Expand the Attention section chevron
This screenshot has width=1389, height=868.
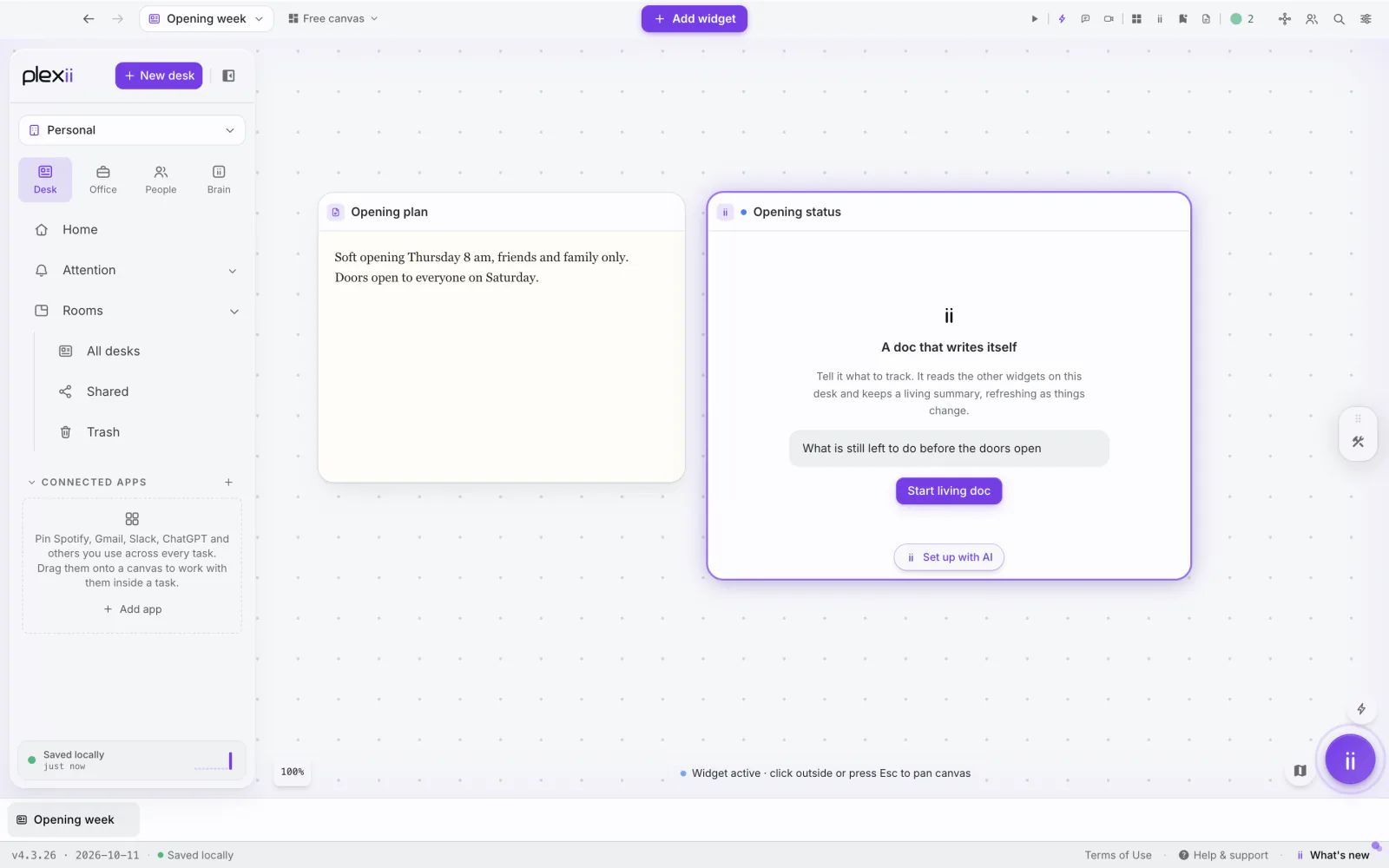[233, 271]
